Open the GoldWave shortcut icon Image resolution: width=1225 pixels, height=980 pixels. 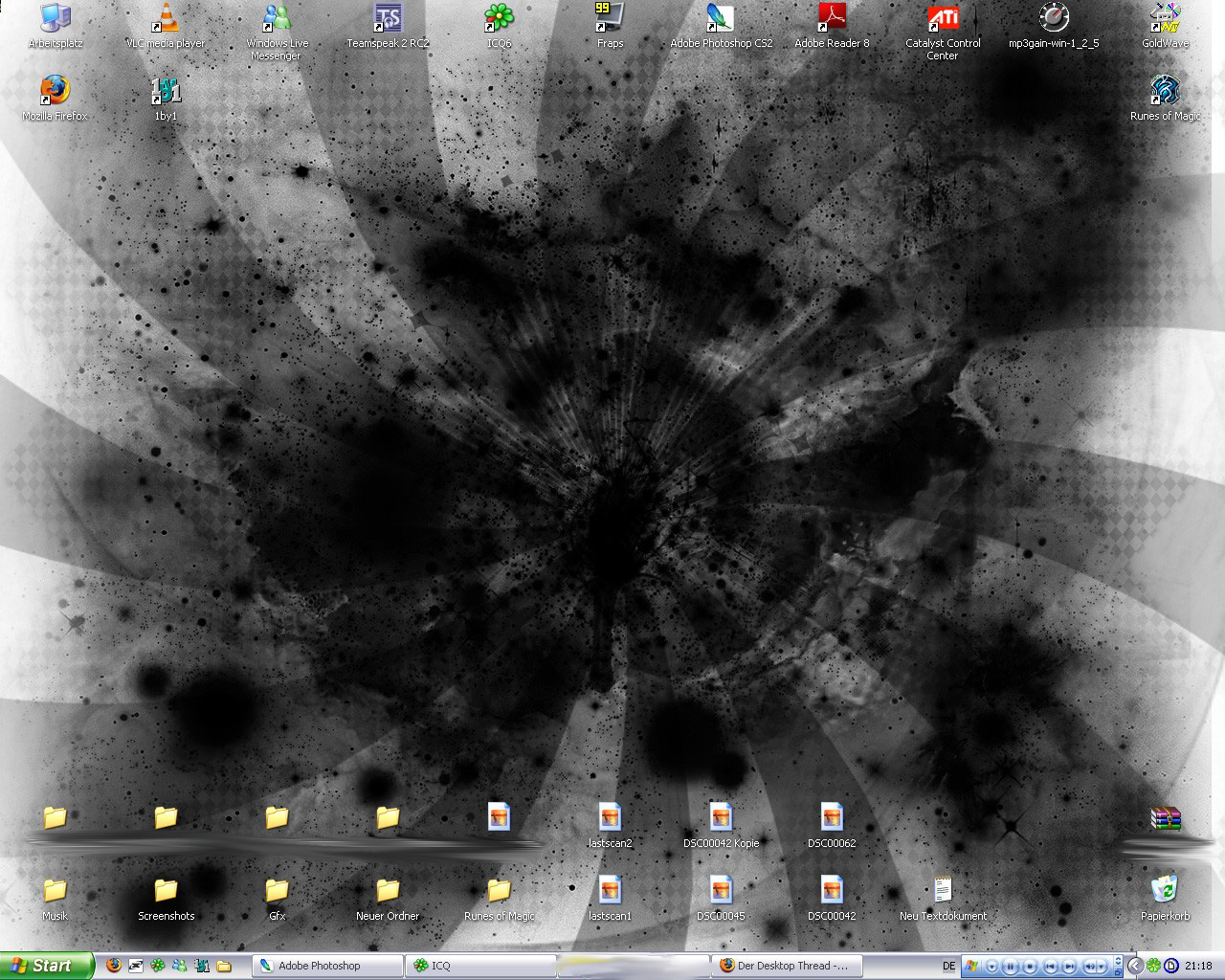pyautogui.click(x=1165, y=18)
